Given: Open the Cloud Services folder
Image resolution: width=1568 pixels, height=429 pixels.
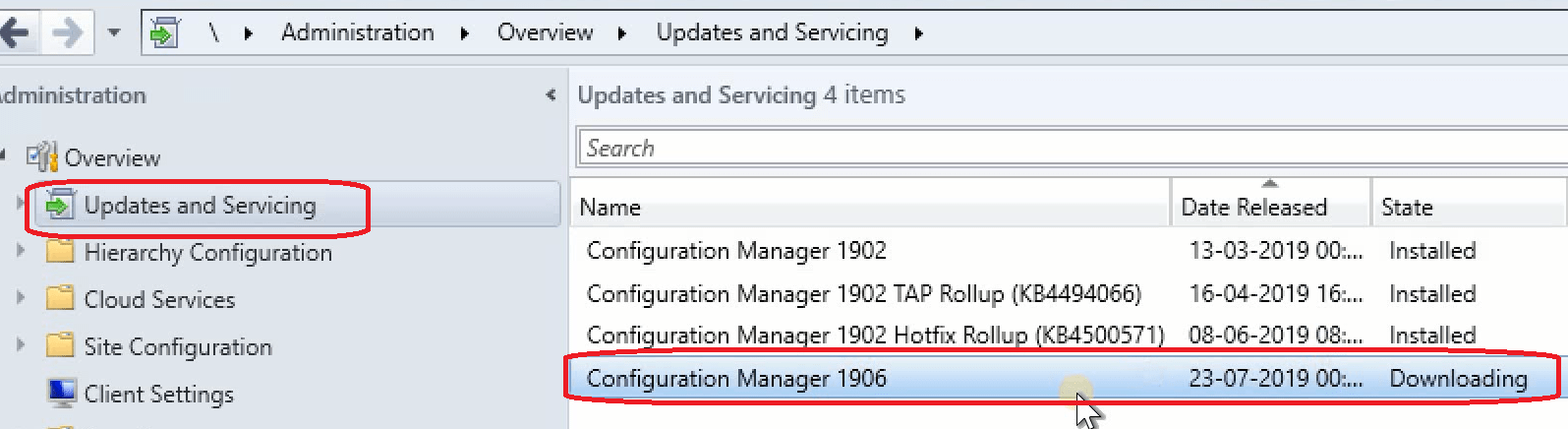Looking at the screenshot, I should 160,300.
